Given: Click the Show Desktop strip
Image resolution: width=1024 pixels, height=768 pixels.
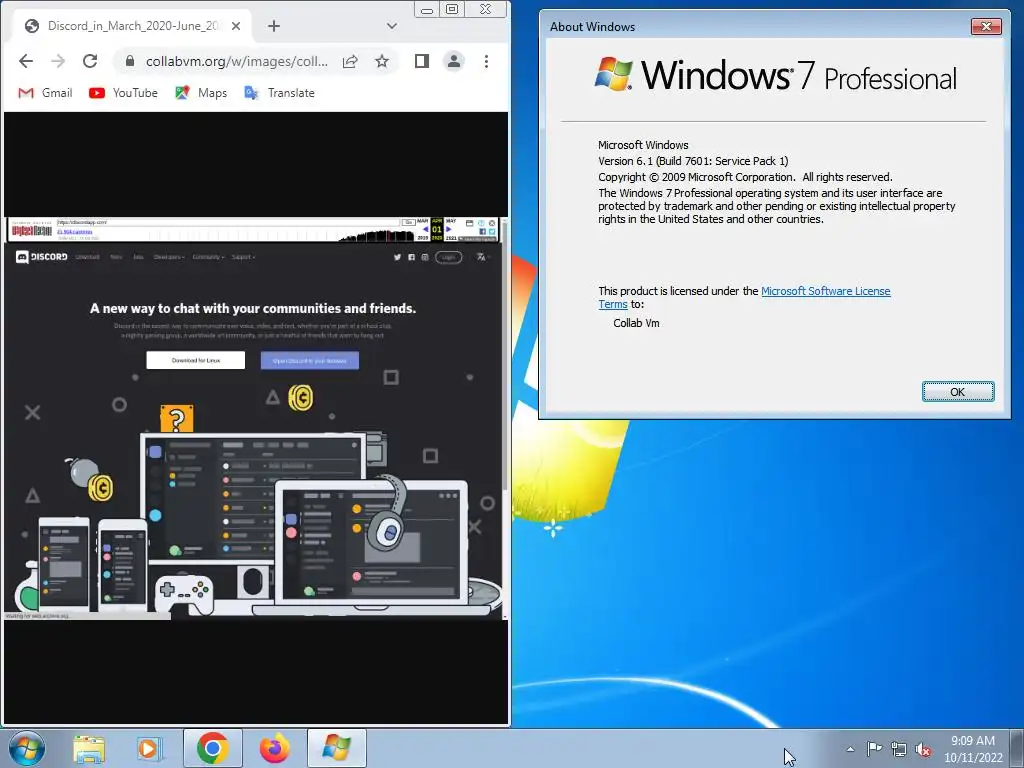Looking at the screenshot, I should click(x=1017, y=748).
